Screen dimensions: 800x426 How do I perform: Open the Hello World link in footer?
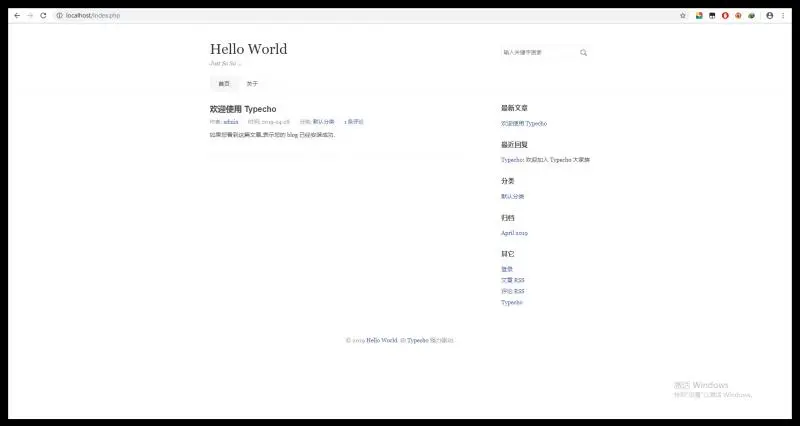pos(382,340)
